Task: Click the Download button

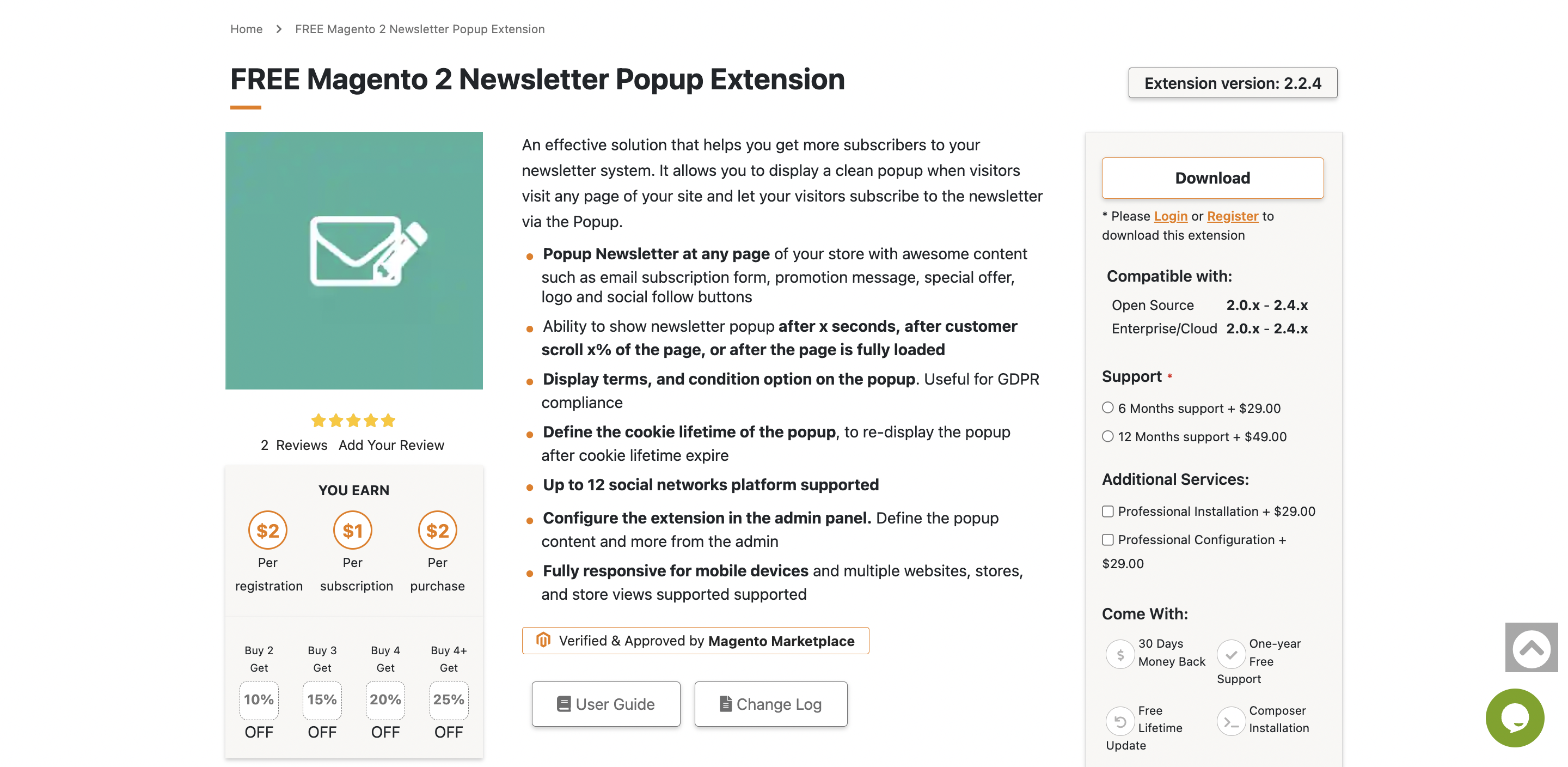Action: click(x=1212, y=178)
